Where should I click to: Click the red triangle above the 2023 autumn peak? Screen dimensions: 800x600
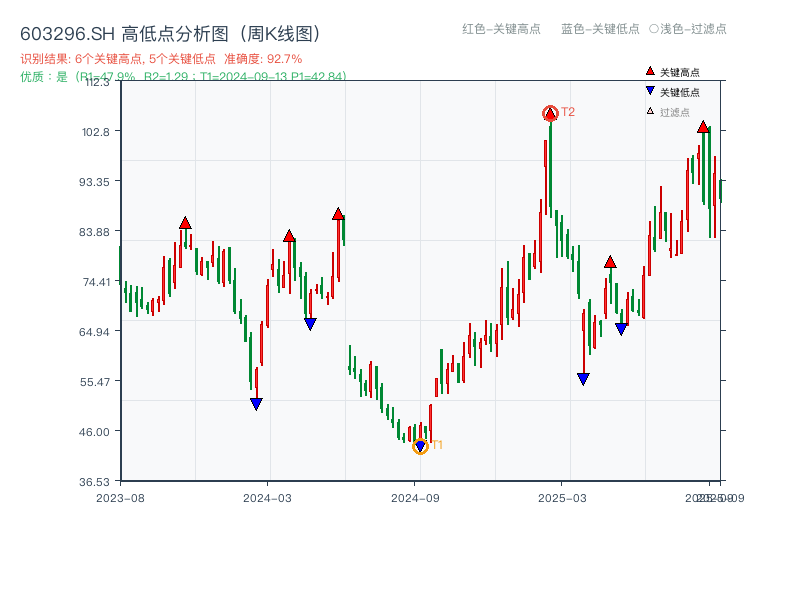184,221
